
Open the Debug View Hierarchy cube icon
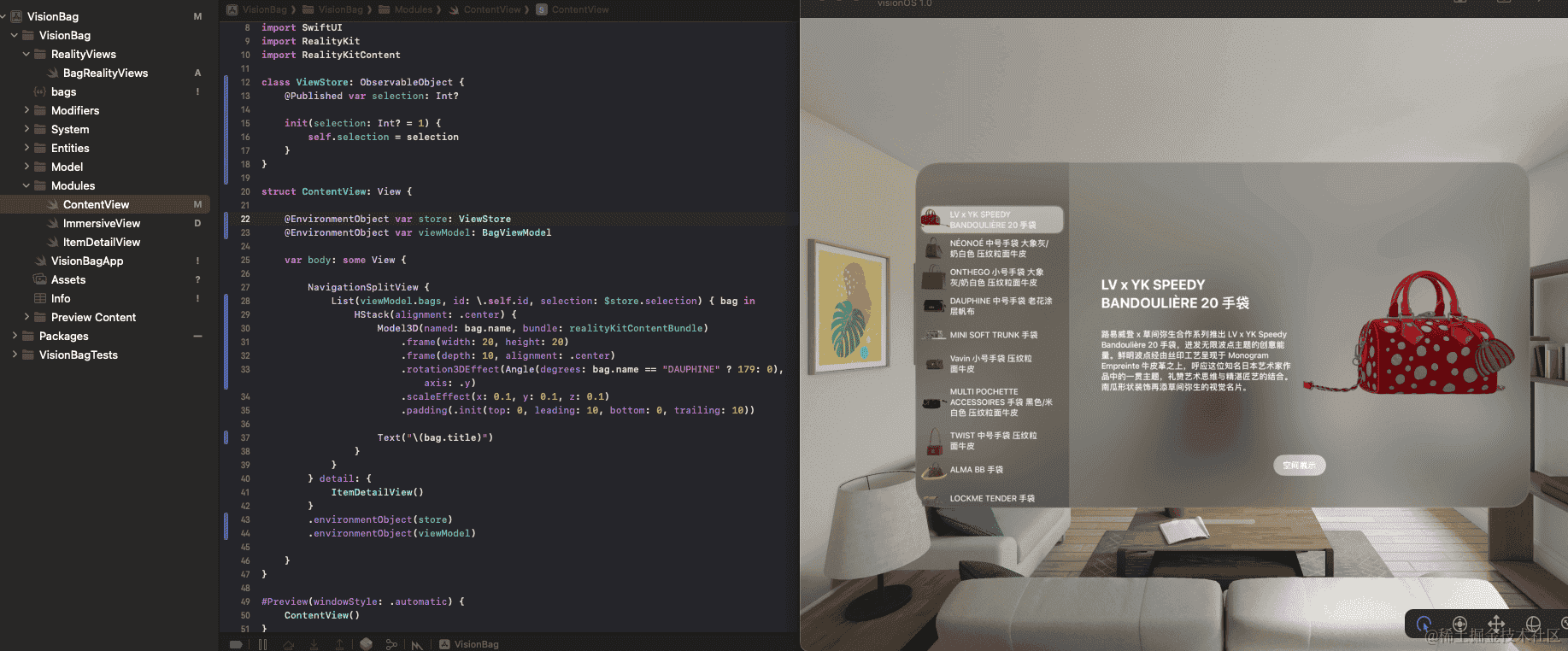click(366, 644)
